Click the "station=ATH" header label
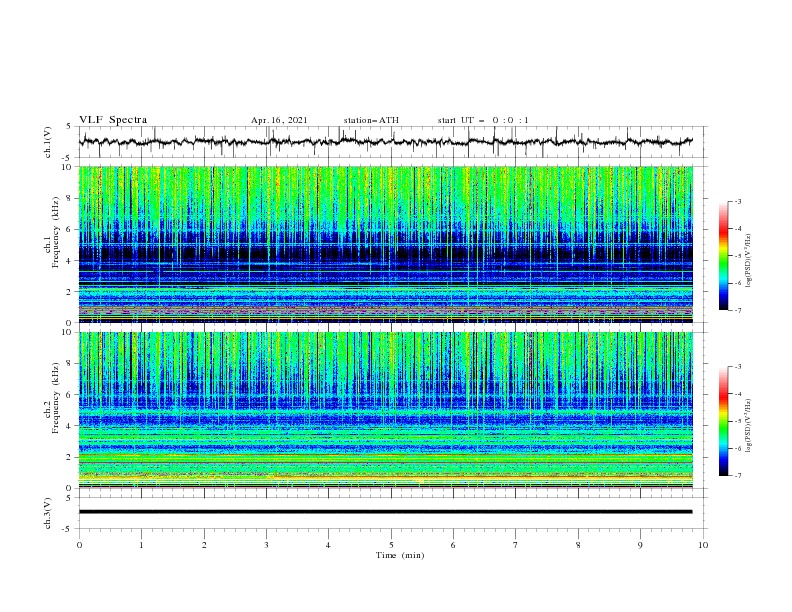 point(371,120)
